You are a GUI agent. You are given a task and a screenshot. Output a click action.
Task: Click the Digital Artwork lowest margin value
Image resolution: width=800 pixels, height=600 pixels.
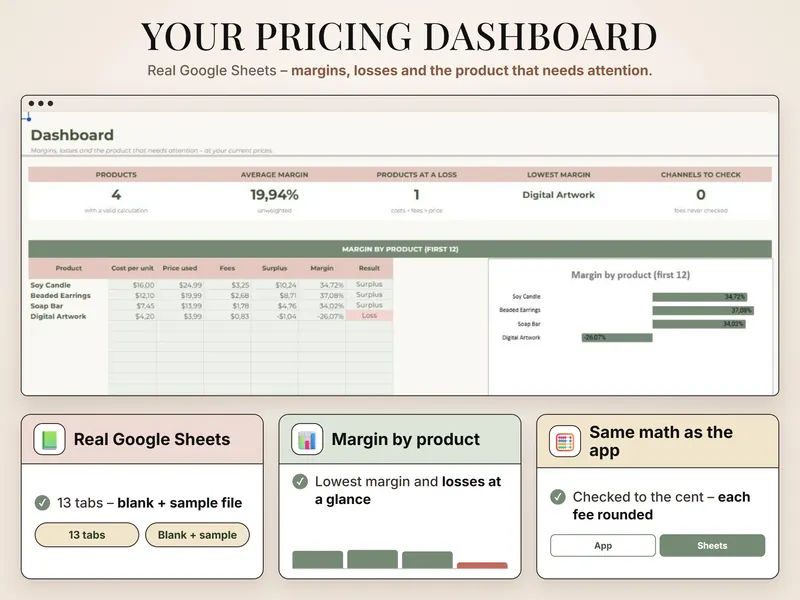(559, 195)
